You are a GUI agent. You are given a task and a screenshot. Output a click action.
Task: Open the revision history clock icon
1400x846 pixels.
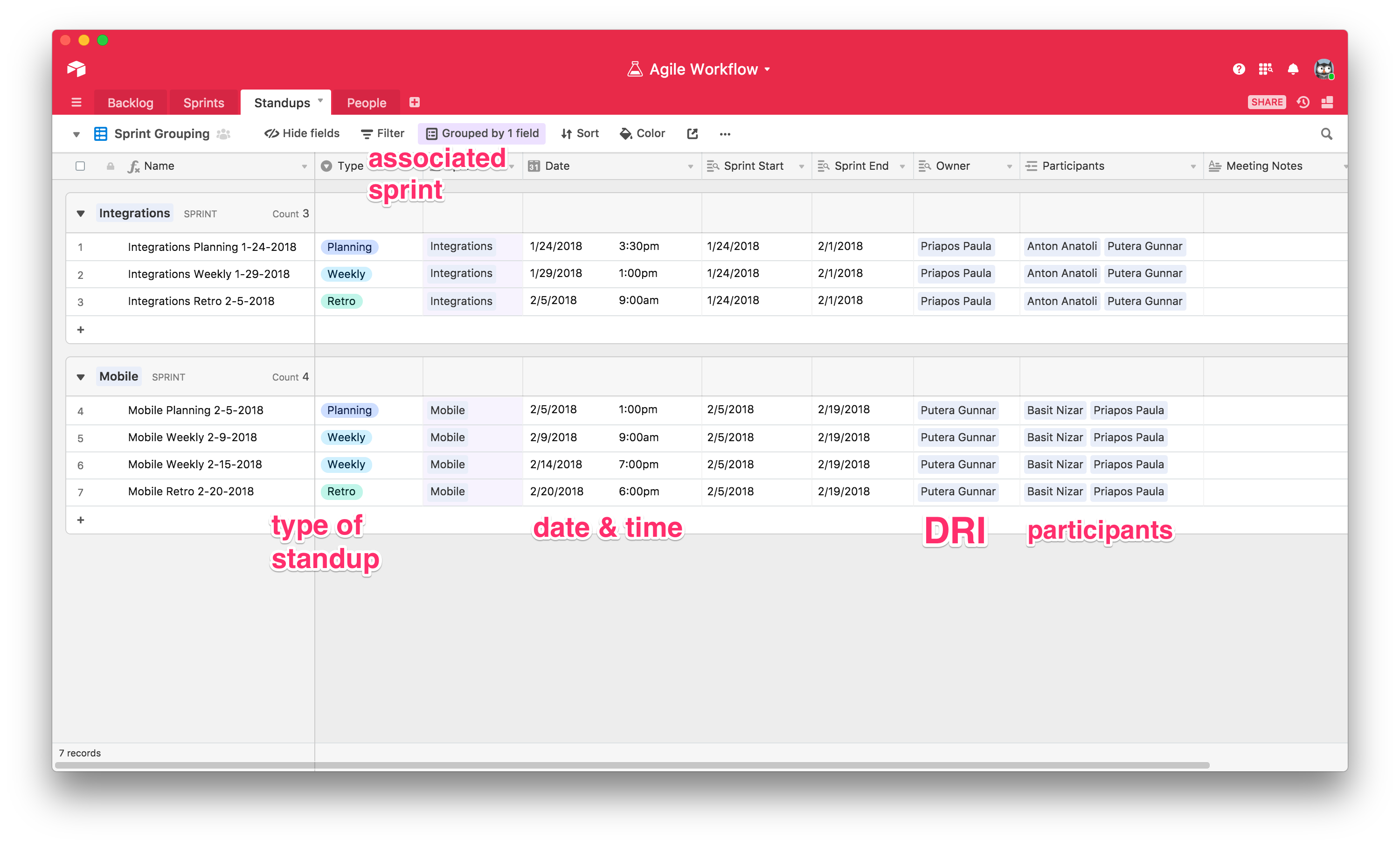(1303, 102)
